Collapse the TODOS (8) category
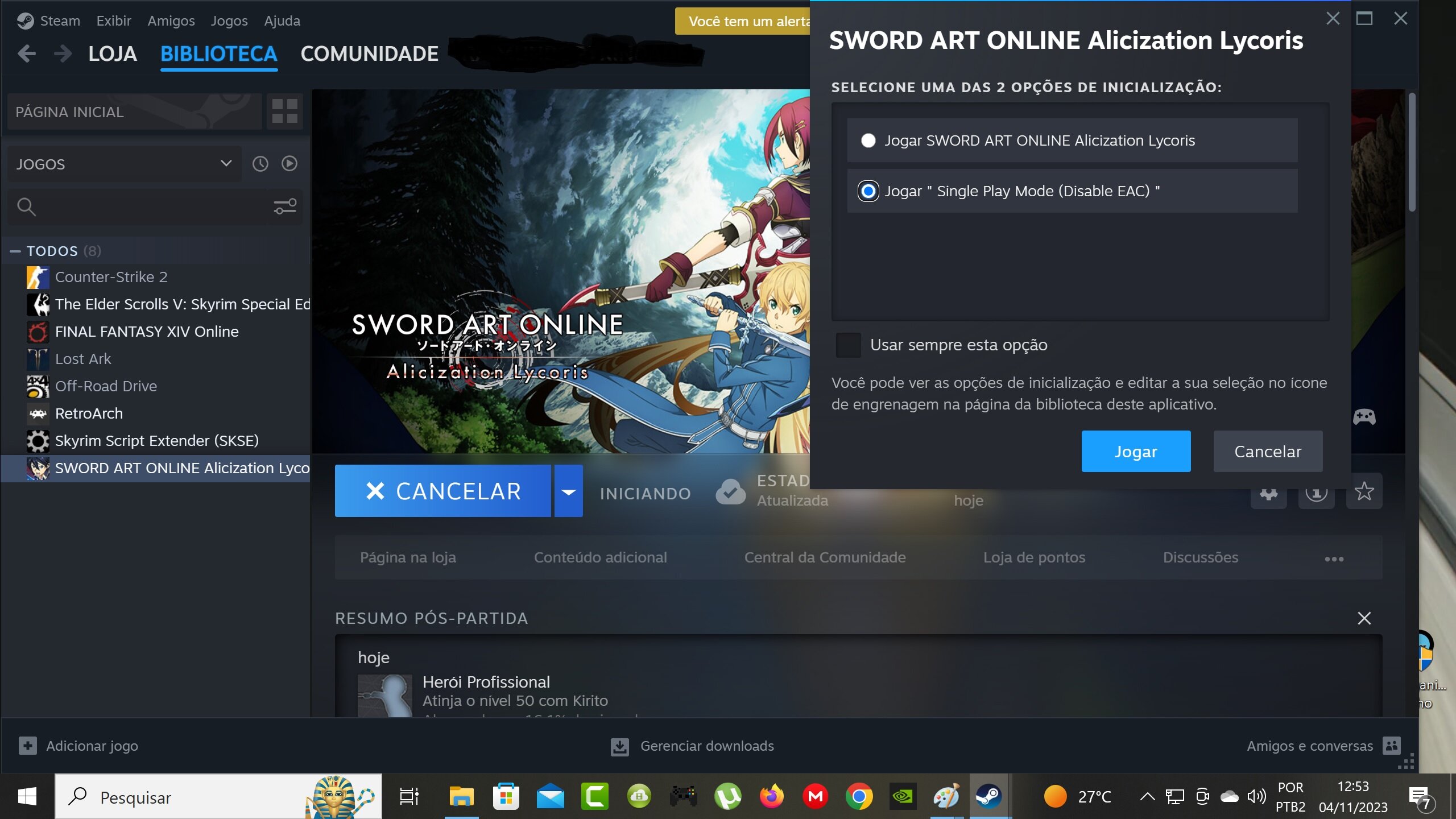This screenshot has width=1456, height=819. point(15,251)
